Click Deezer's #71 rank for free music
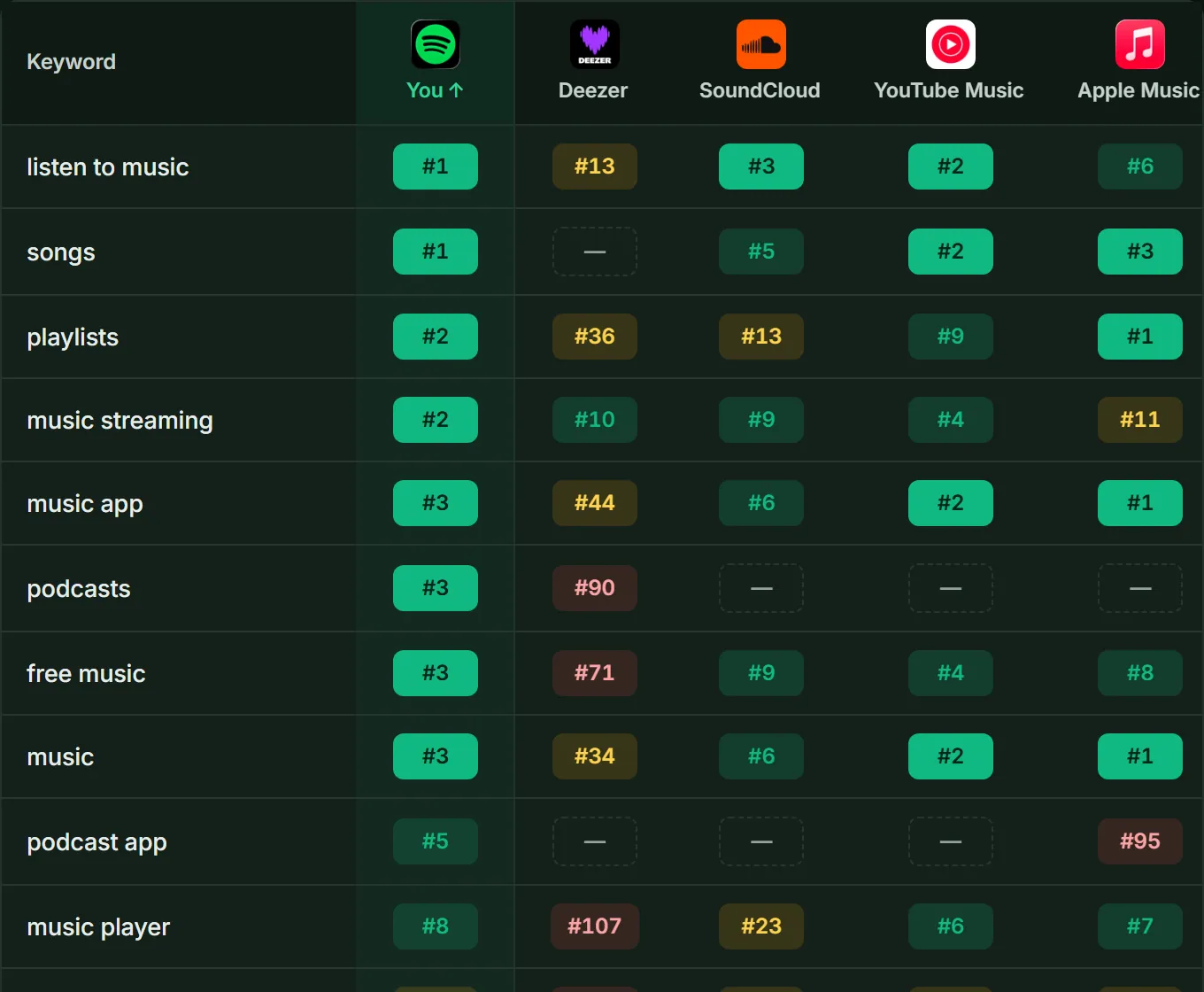 tap(595, 673)
